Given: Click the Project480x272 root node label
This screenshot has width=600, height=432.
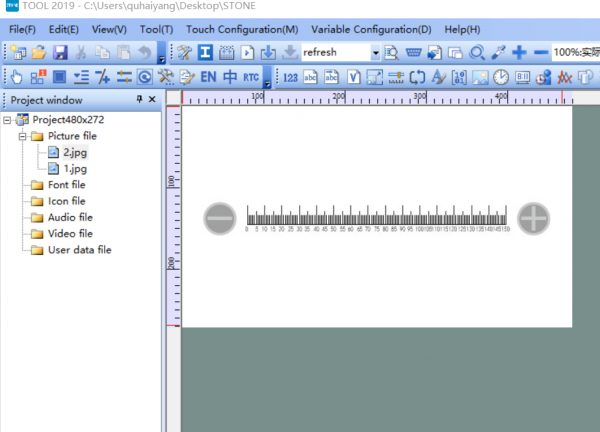Looking at the screenshot, I should (x=68, y=120).
